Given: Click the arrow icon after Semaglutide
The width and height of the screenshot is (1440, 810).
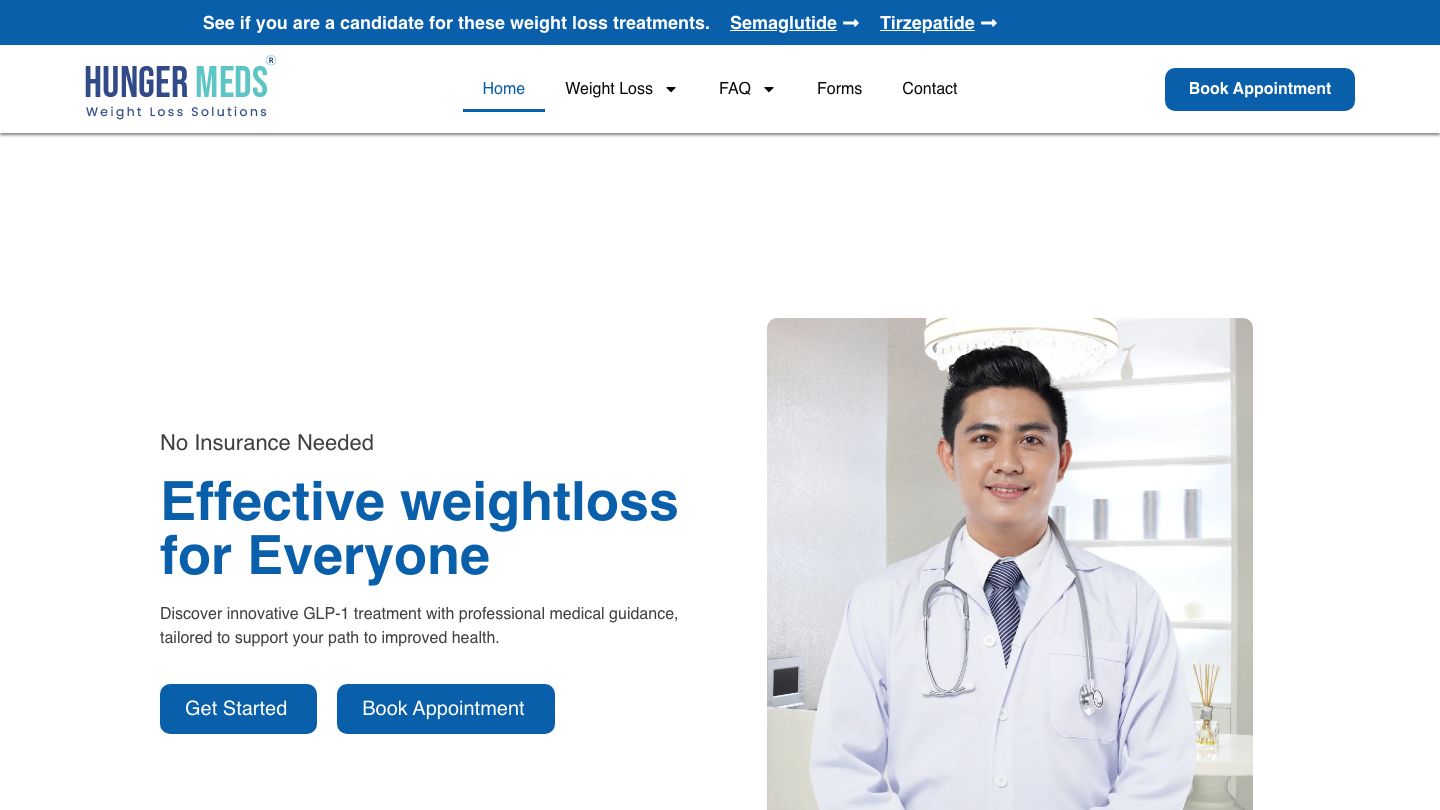Looking at the screenshot, I should [x=851, y=23].
